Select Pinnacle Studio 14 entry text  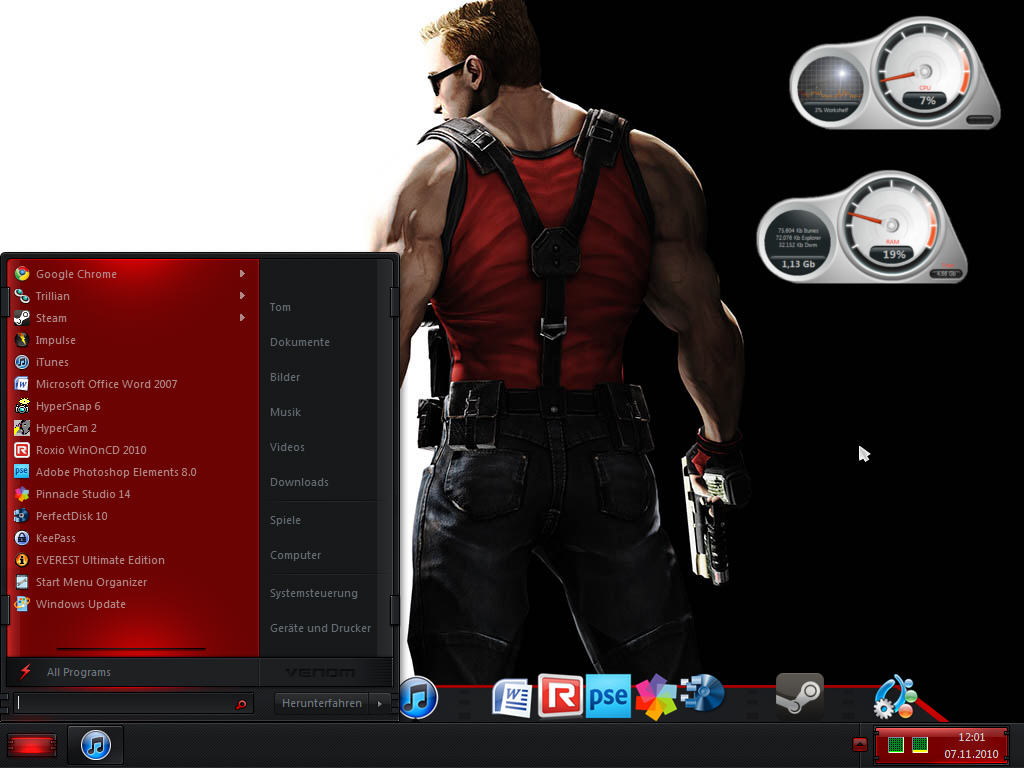83,494
